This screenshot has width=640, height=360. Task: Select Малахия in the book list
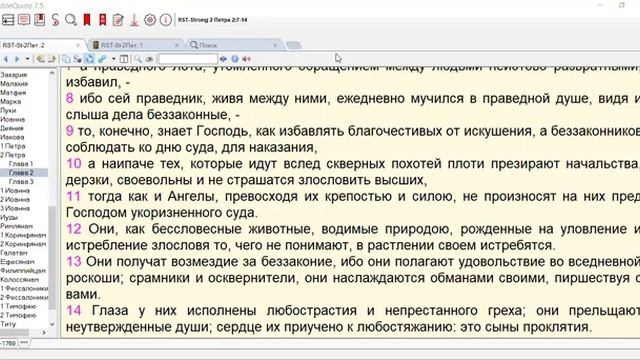point(14,84)
